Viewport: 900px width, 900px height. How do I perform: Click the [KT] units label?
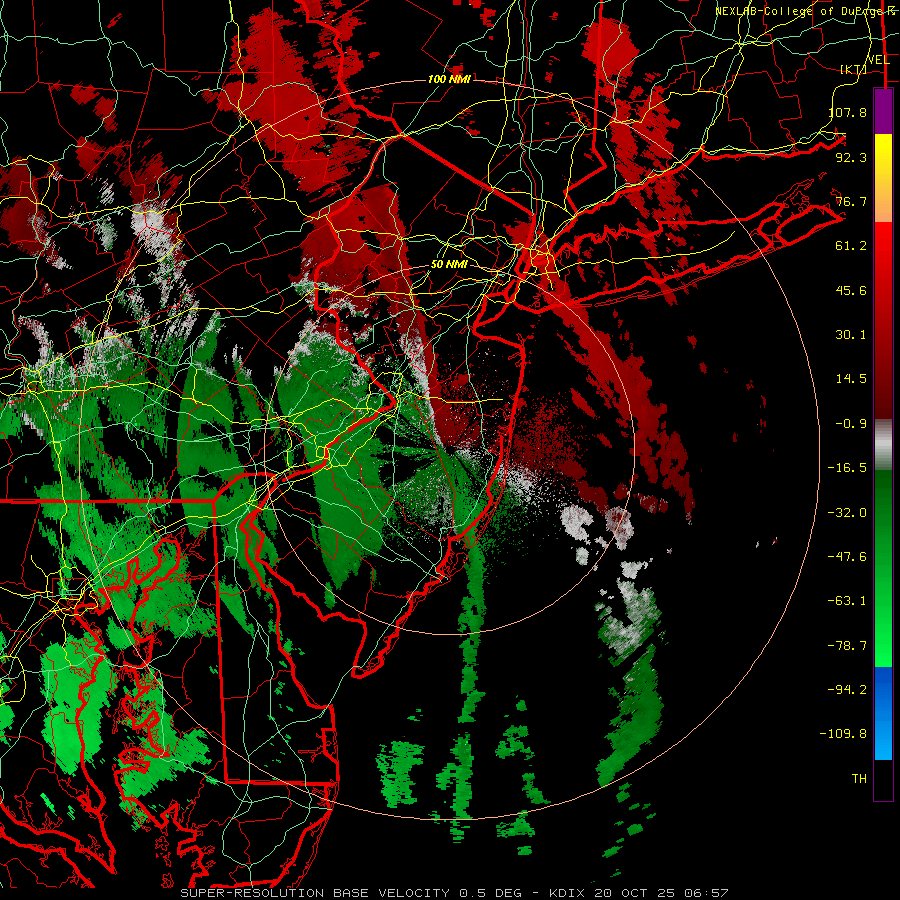[x=854, y=69]
